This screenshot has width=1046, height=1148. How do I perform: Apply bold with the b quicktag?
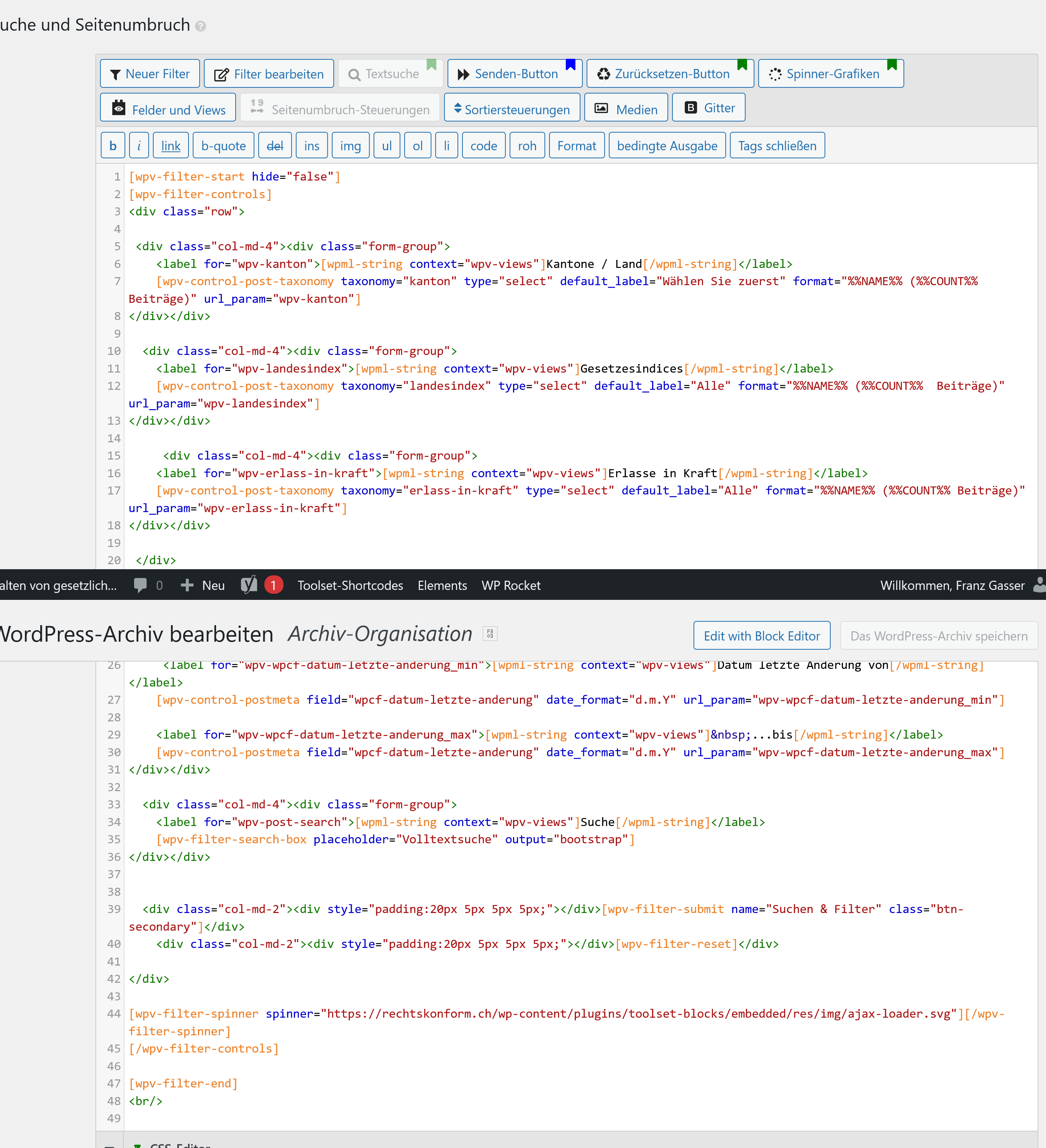pos(113,146)
